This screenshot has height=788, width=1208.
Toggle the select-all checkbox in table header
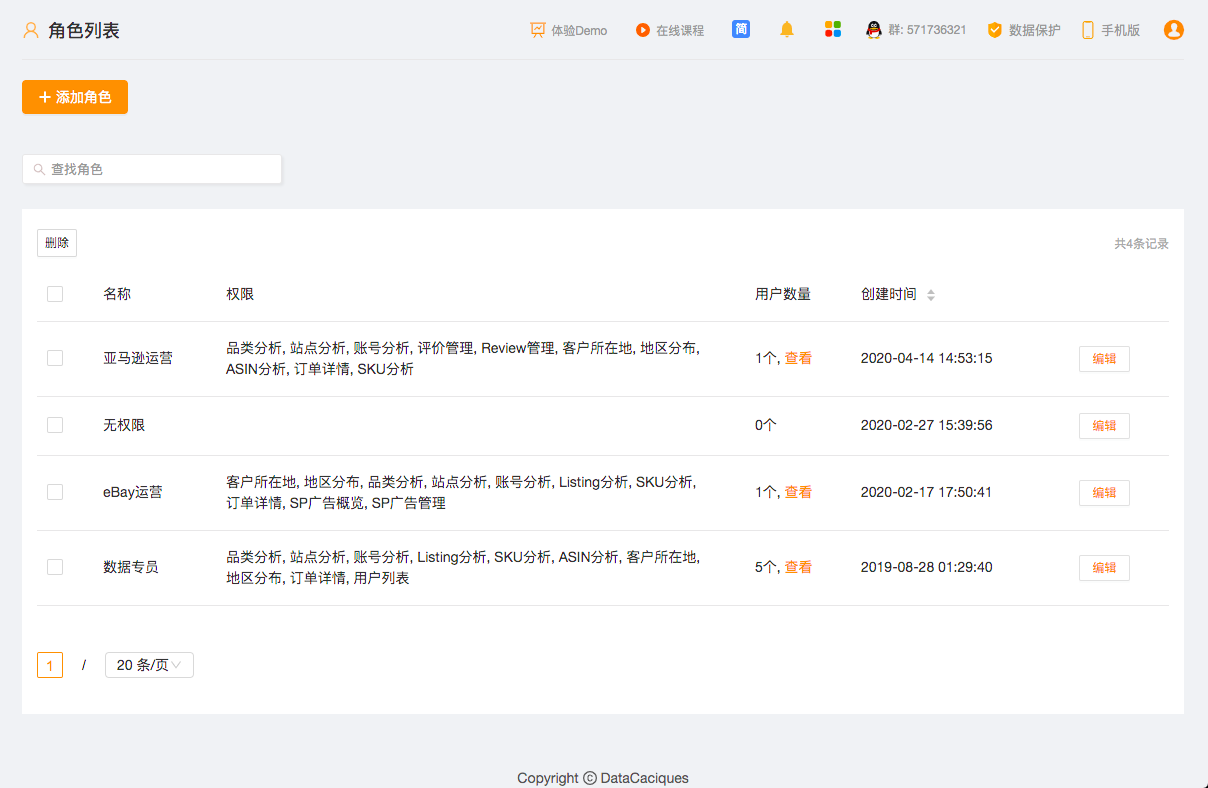(x=55, y=294)
